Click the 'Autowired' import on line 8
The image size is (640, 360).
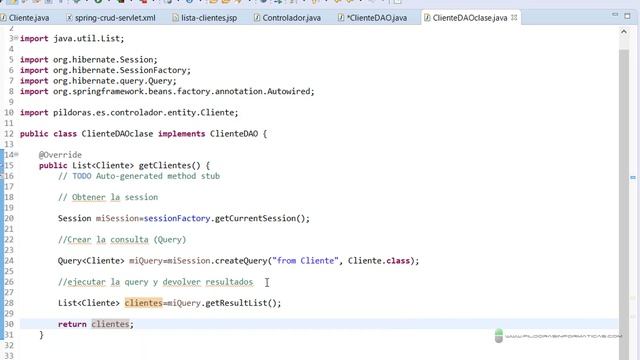pos(289,91)
